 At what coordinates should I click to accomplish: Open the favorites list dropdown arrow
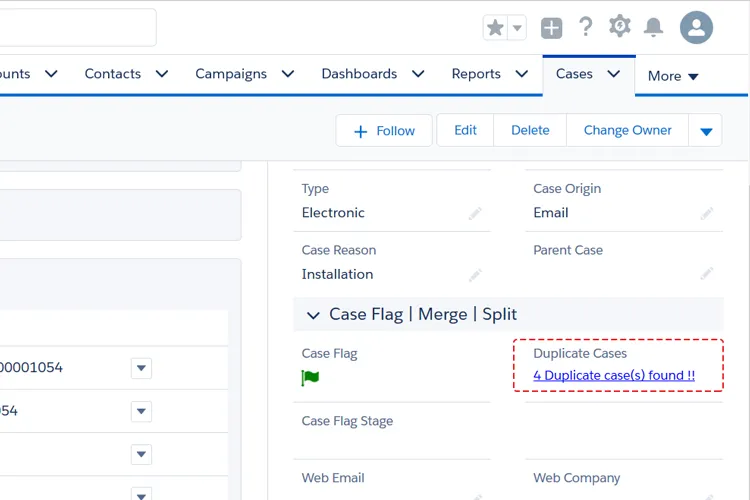point(518,28)
